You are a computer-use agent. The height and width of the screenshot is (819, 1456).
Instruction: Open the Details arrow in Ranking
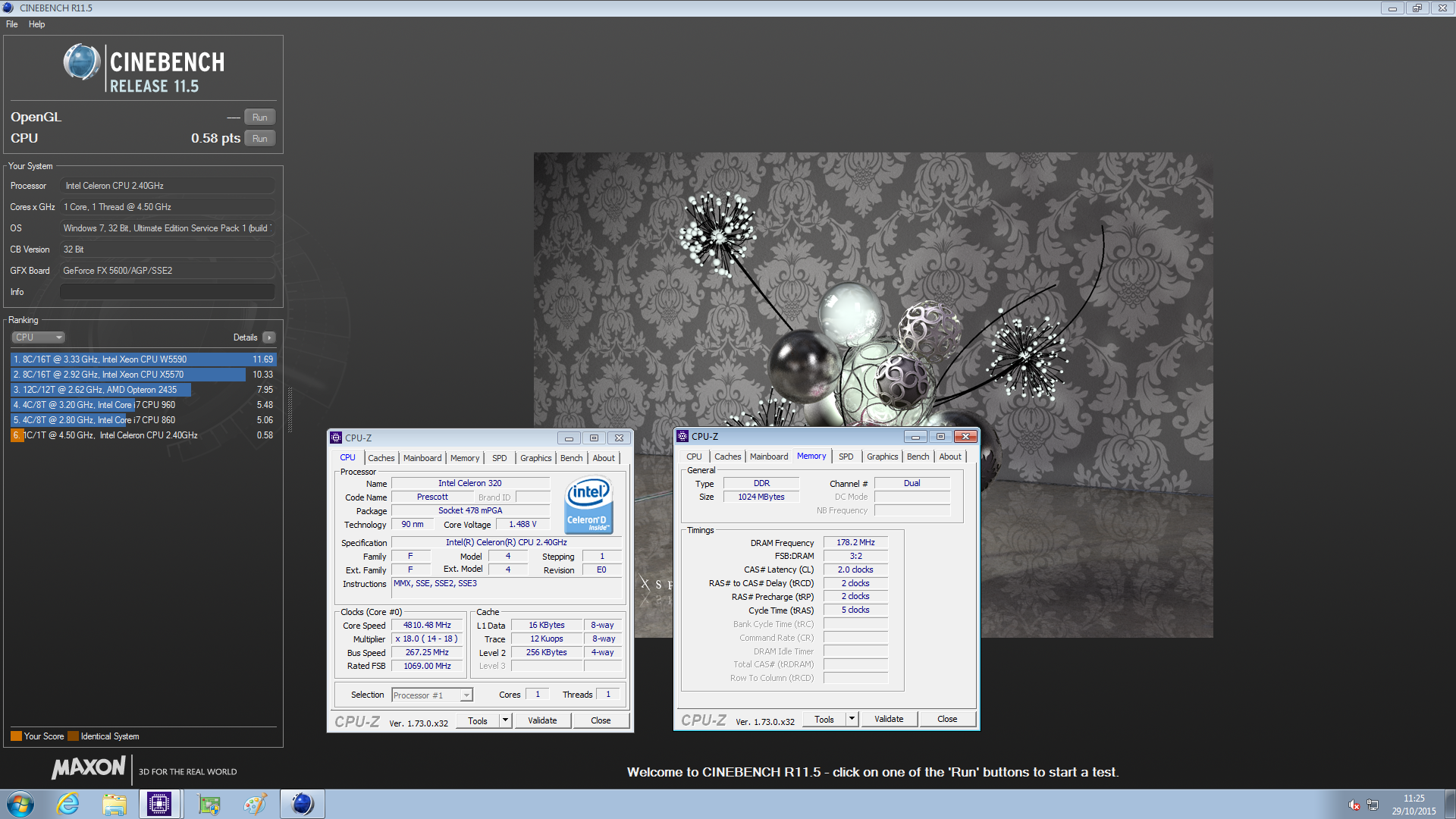269,337
